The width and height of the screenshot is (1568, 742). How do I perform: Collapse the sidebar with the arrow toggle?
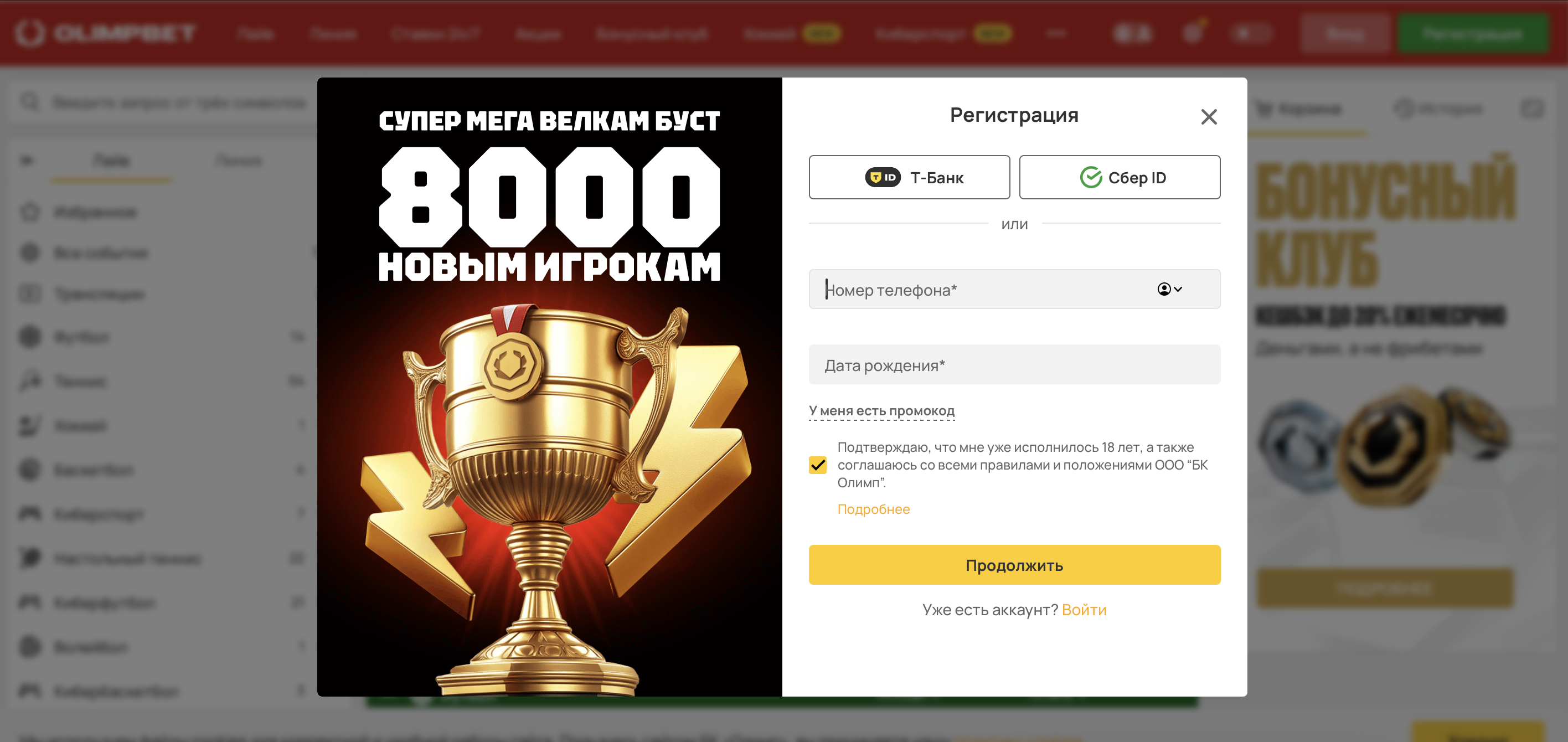(x=26, y=161)
